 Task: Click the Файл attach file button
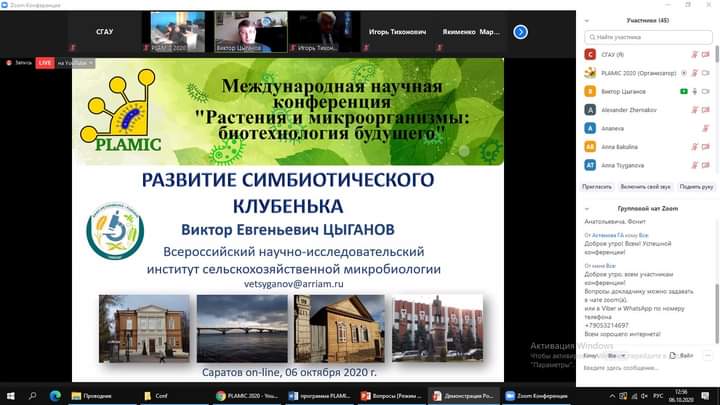coord(681,356)
